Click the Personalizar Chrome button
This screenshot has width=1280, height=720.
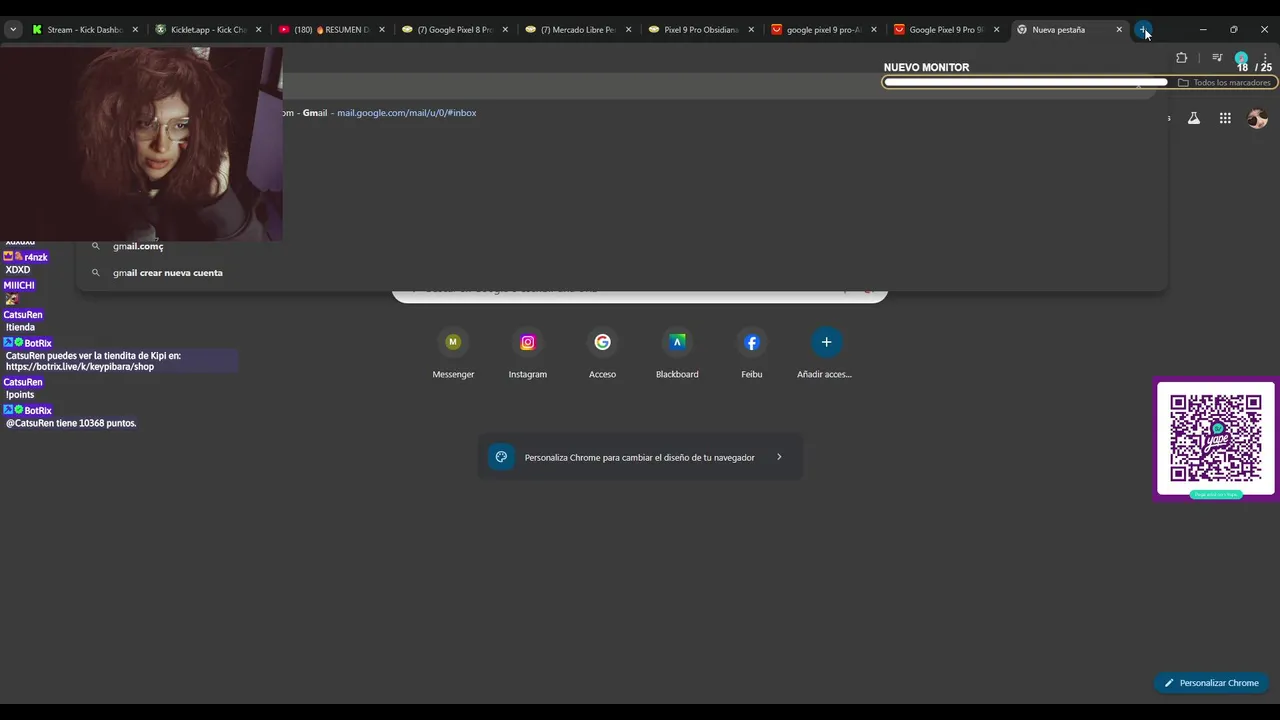pos(1211,683)
